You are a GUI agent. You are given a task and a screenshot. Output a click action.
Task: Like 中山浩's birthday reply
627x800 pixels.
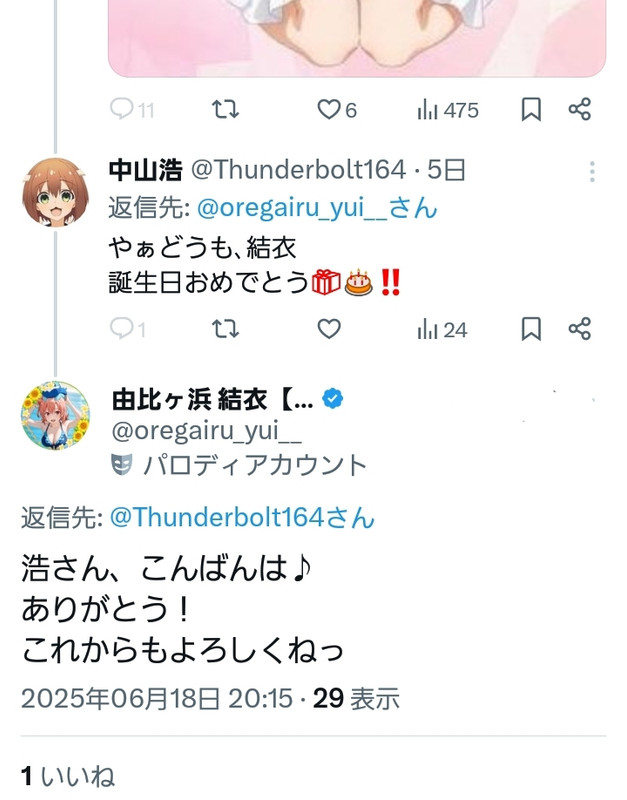coord(329,329)
